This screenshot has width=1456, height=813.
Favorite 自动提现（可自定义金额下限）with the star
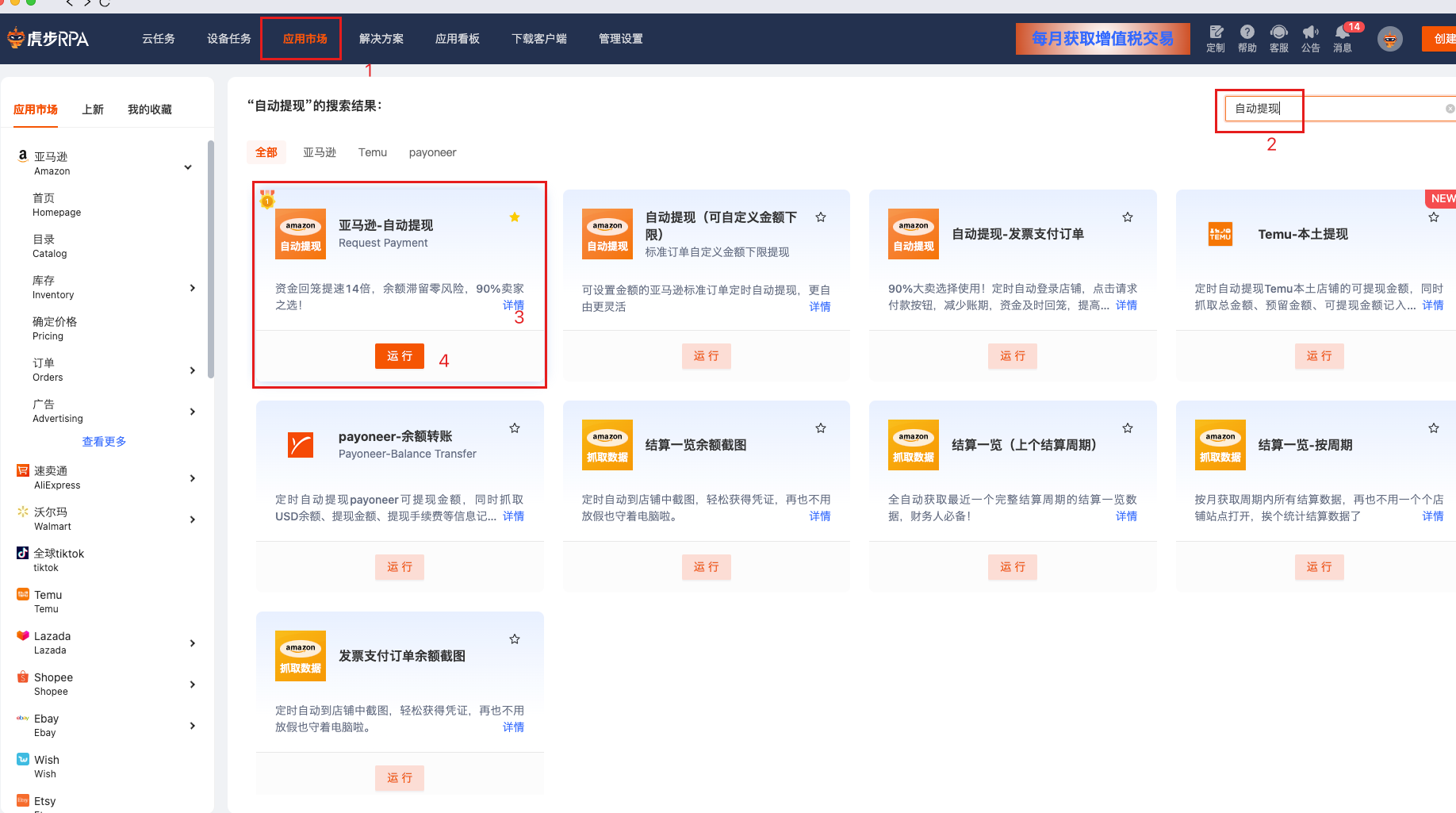[821, 217]
